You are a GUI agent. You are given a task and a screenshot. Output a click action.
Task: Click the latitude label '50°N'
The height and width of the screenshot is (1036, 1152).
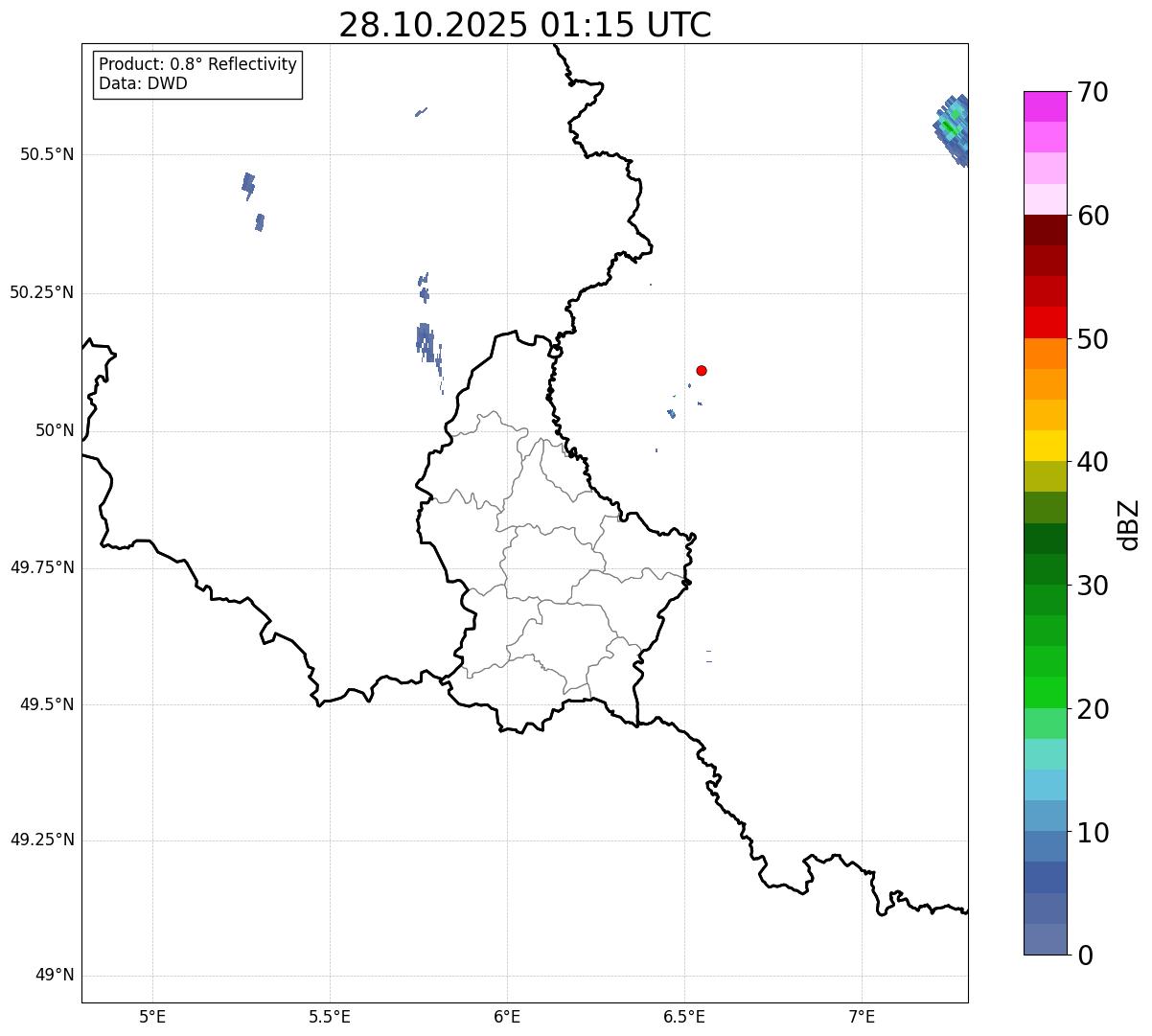pyautogui.click(x=55, y=431)
